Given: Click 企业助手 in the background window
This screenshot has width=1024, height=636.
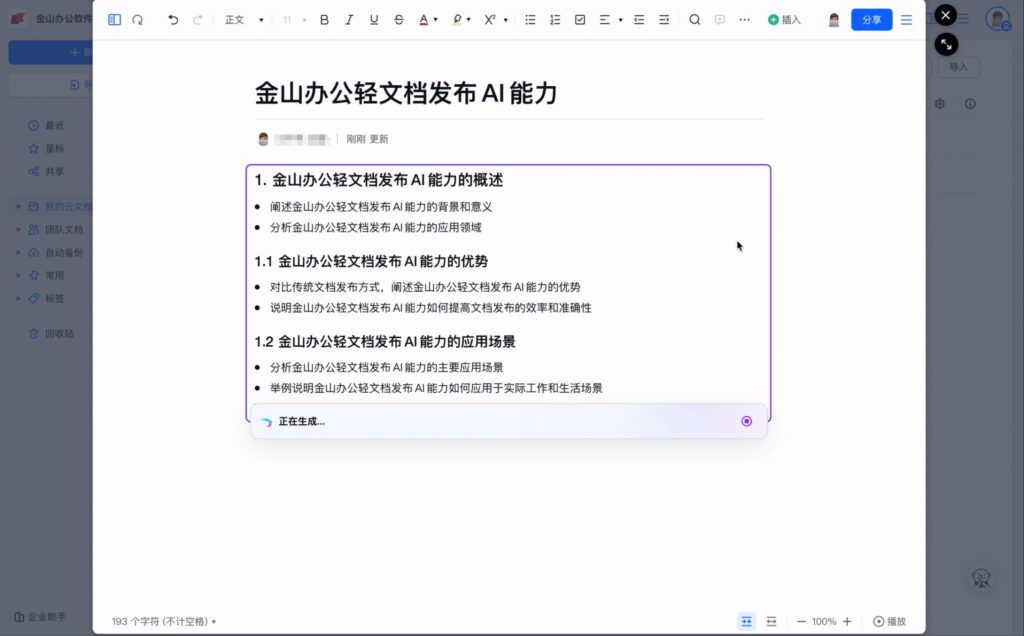Looking at the screenshot, I should pyautogui.click(x=40, y=616).
